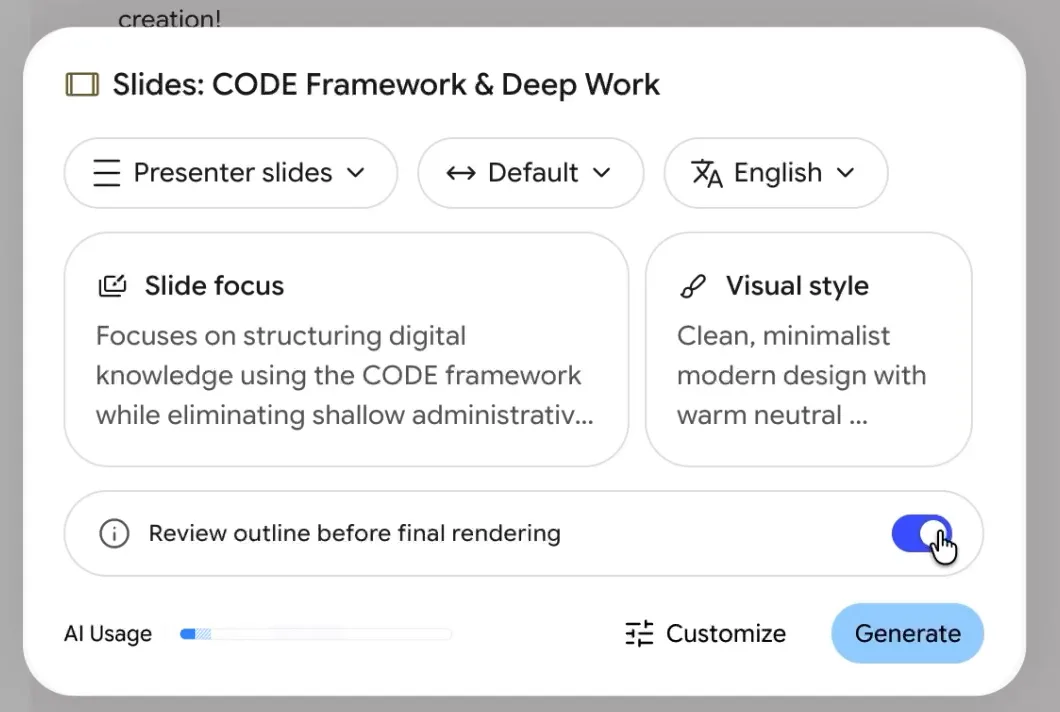This screenshot has width=1060, height=712.
Task: Toggle Review outline before final rendering switch
Action: click(x=921, y=533)
